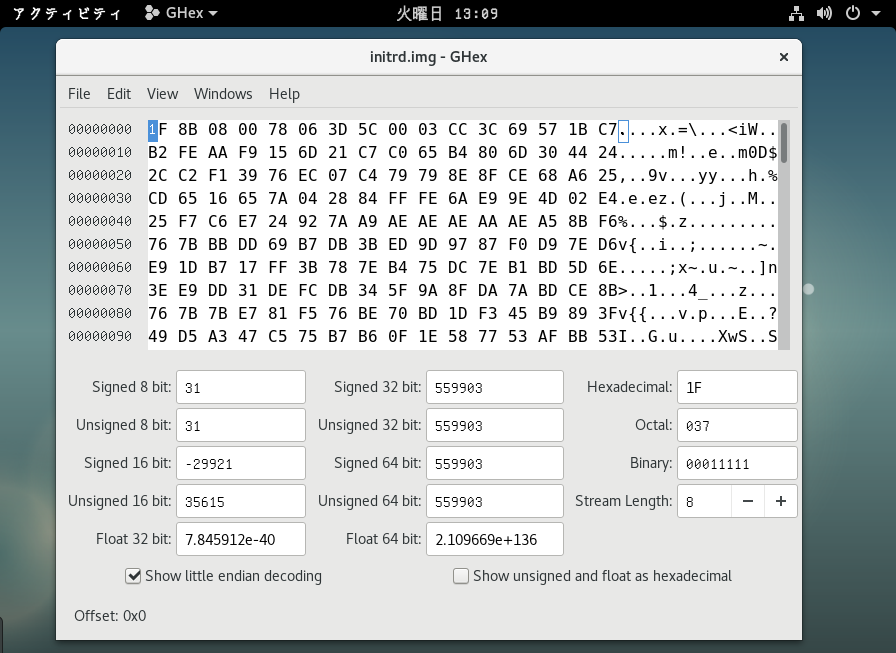Open the Windows menu

pos(222,93)
